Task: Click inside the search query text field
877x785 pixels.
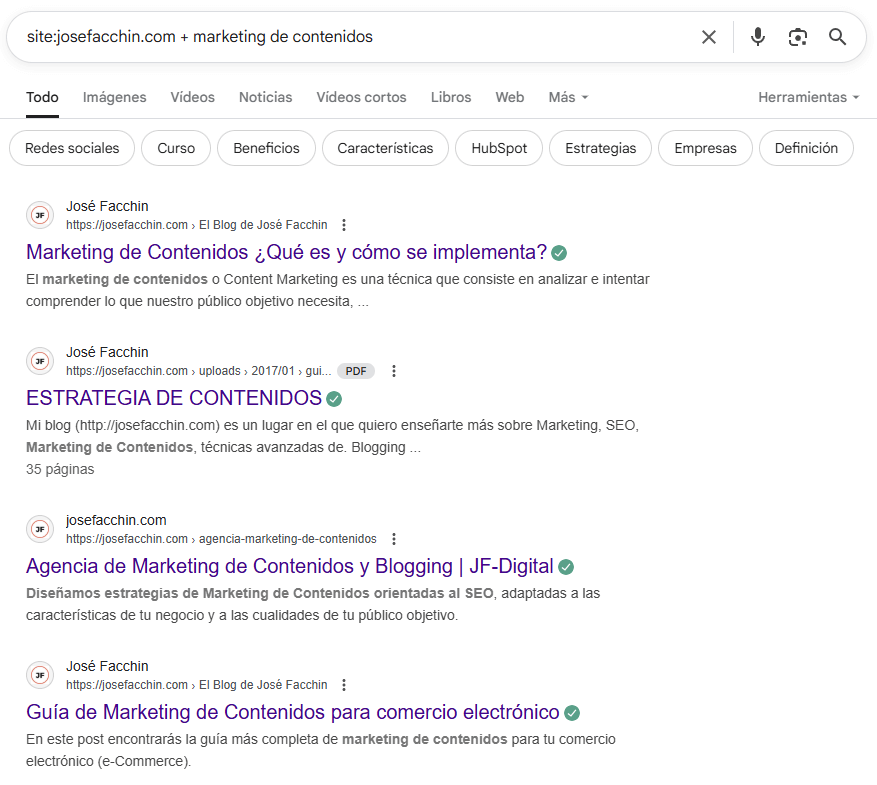Action: point(358,37)
